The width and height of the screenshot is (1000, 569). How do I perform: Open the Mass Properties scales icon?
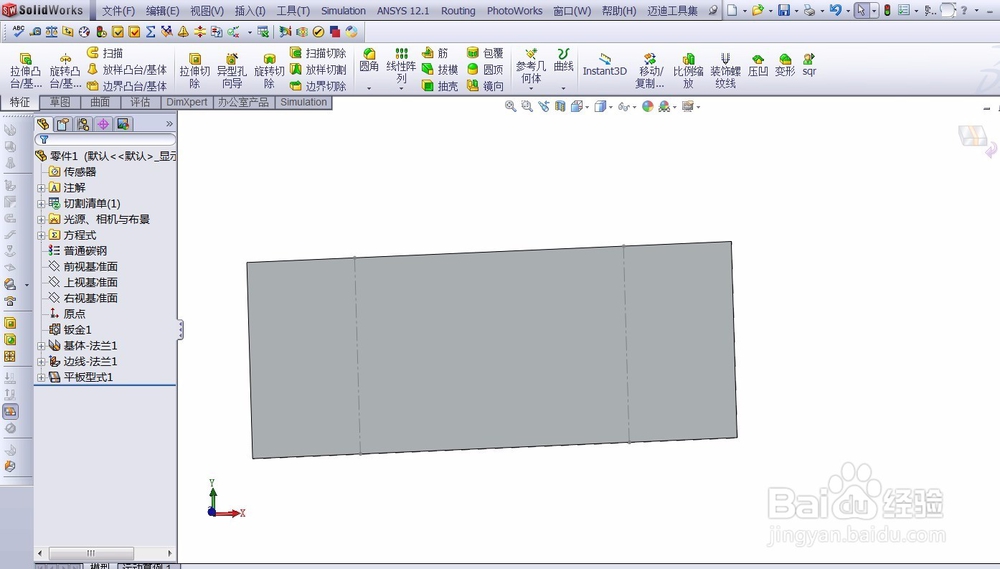[x=52, y=31]
